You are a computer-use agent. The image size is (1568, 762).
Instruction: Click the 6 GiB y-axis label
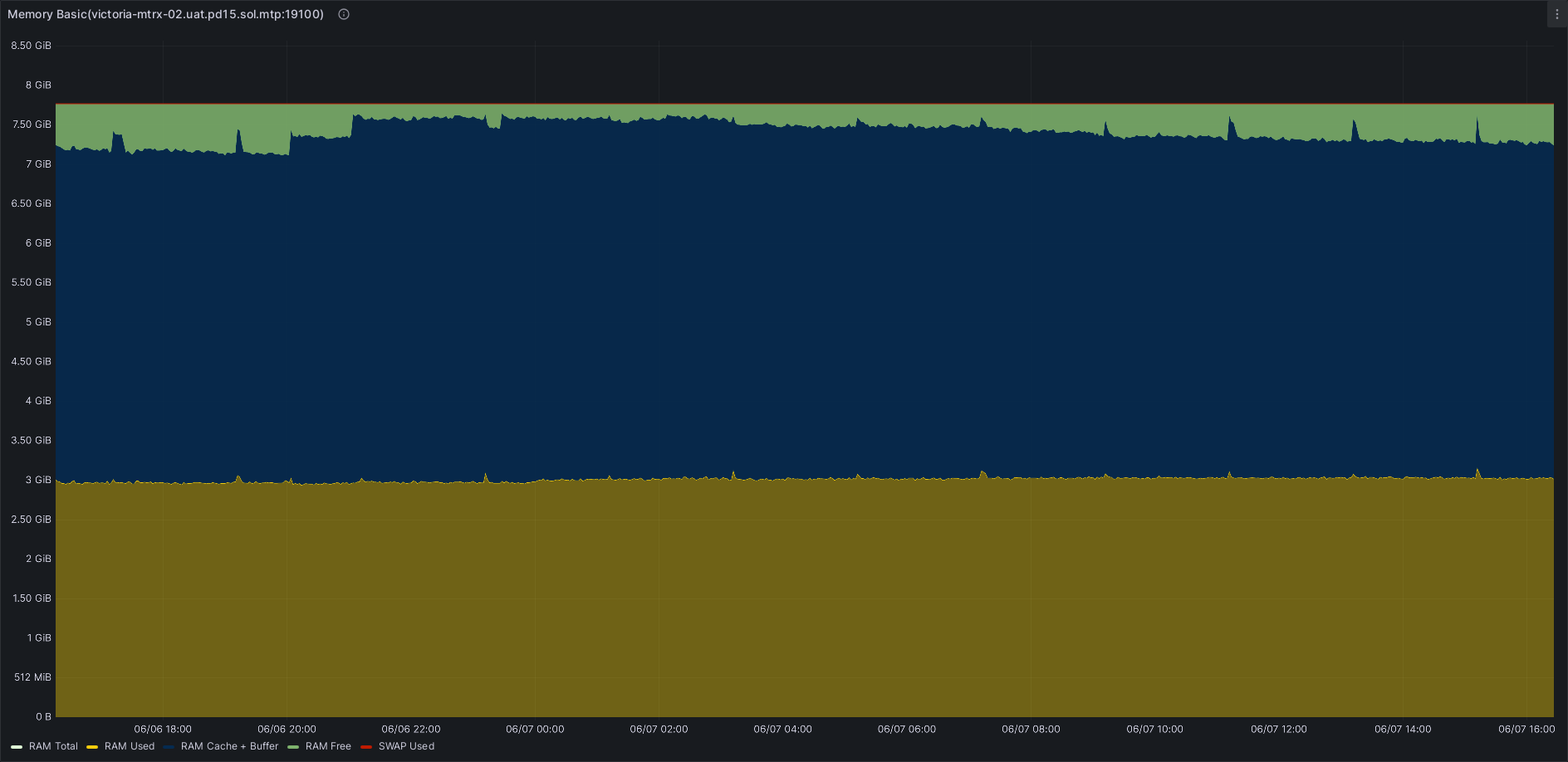click(38, 243)
